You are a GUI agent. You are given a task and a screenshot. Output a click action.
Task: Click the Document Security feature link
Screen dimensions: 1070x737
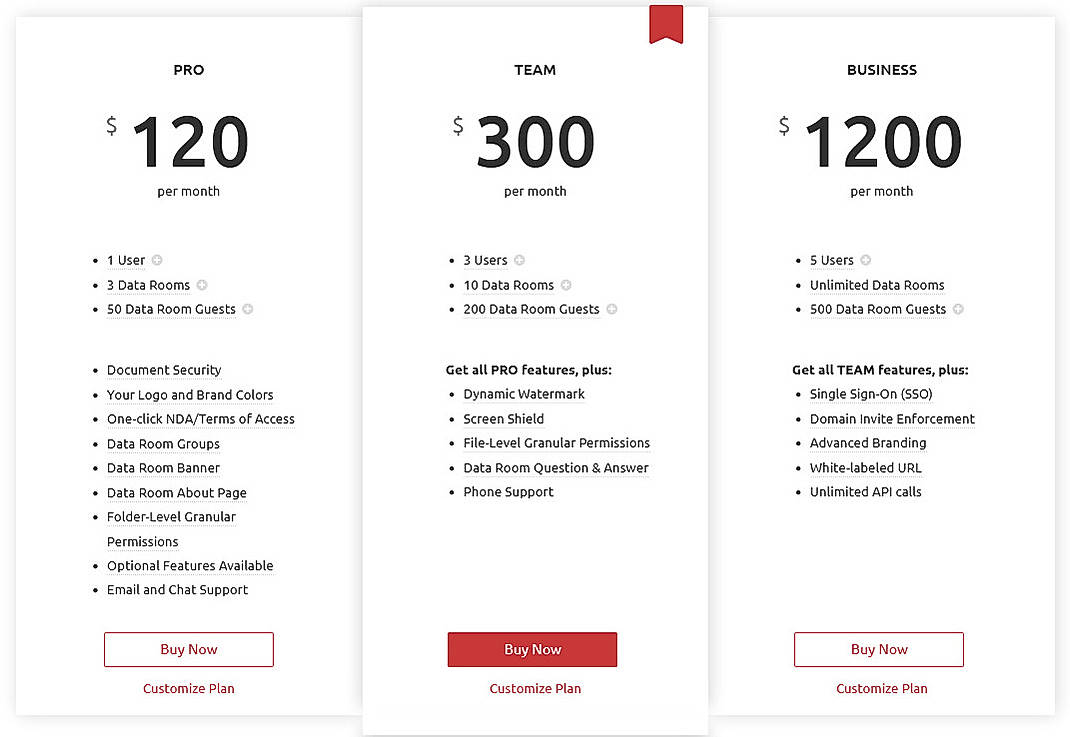coord(163,370)
